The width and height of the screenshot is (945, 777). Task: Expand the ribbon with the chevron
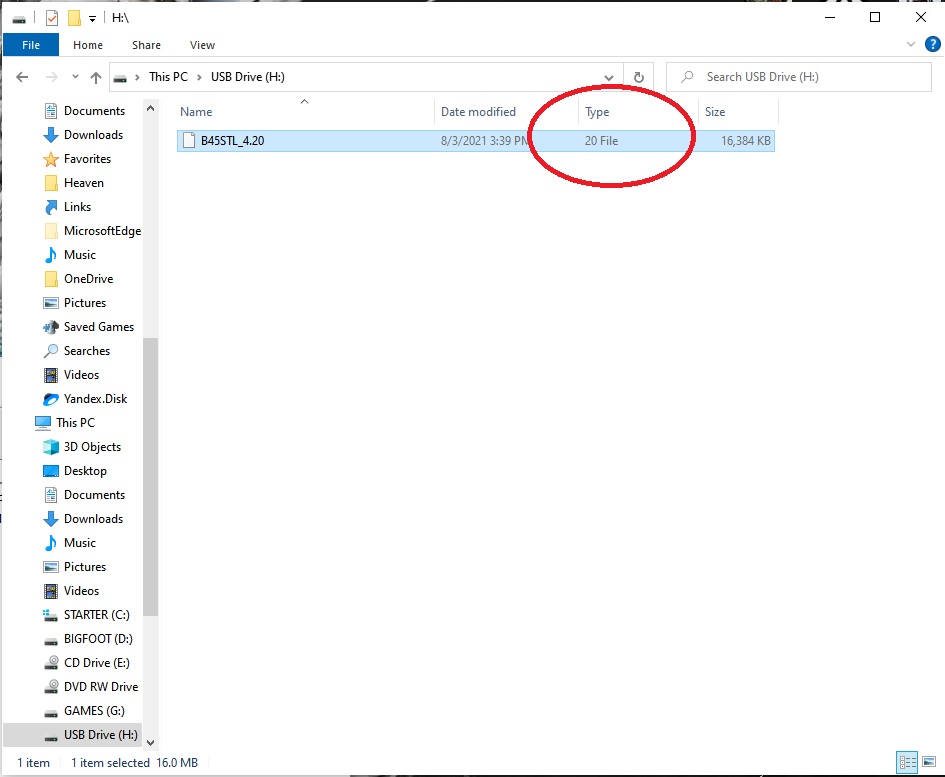pyautogui.click(x=911, y=44)
